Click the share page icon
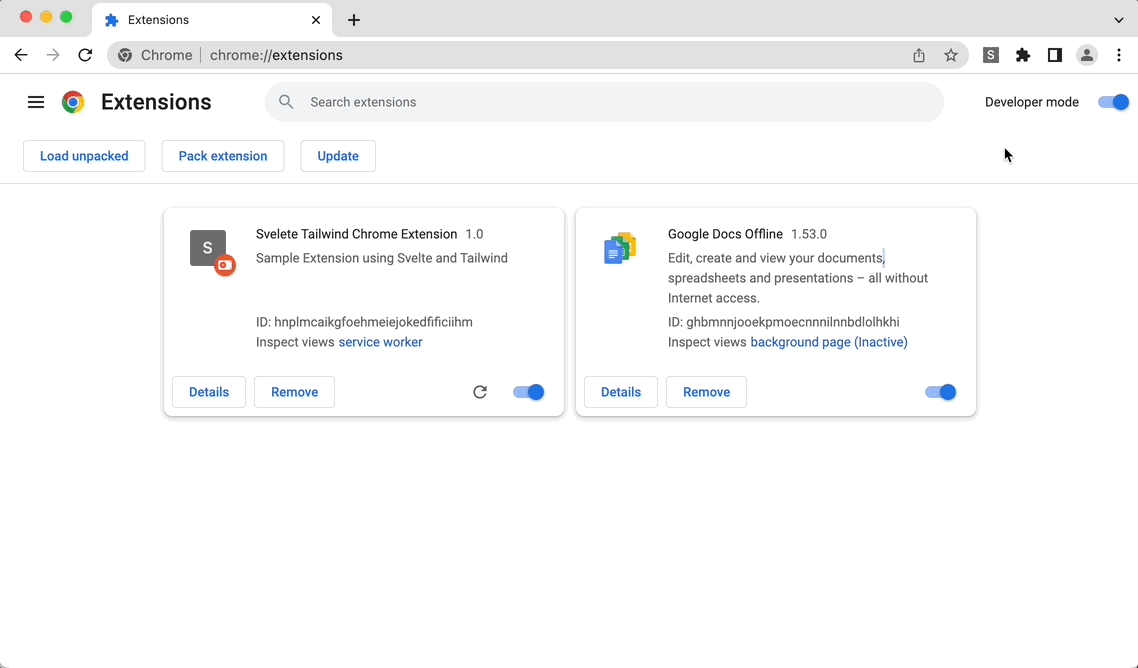Image resolution: width=1138 pixels, height=668 pixels. [919, 55]
